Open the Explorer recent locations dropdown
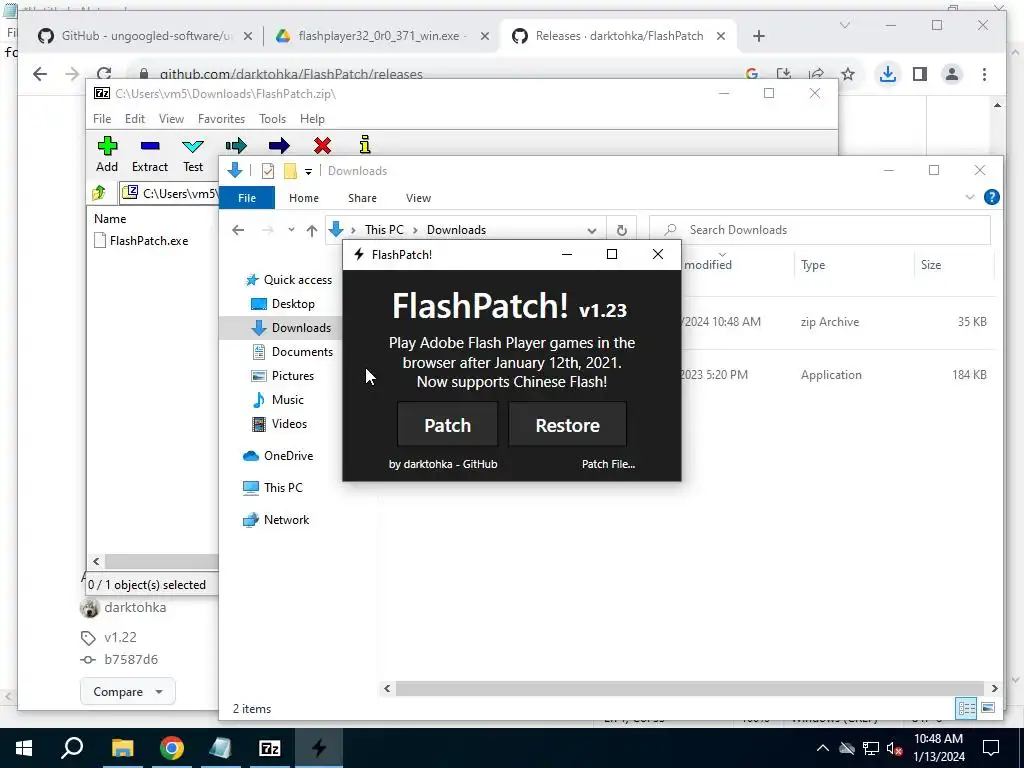The height and width of the screenshot is (768, 1024). tap(291, 230)
